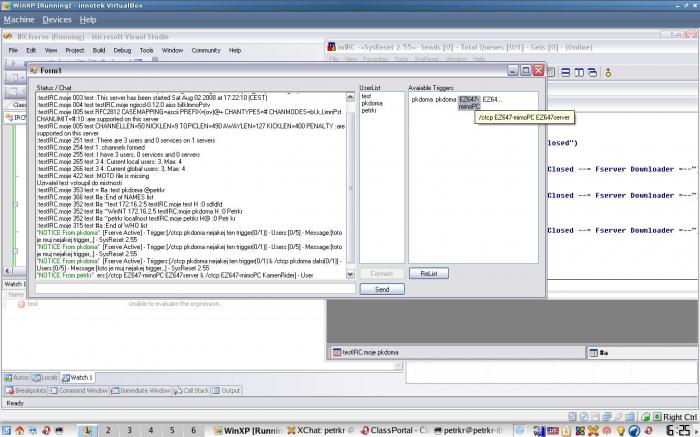
Task: Switch to virtual desktop 4
Action: tap(151, 430)
